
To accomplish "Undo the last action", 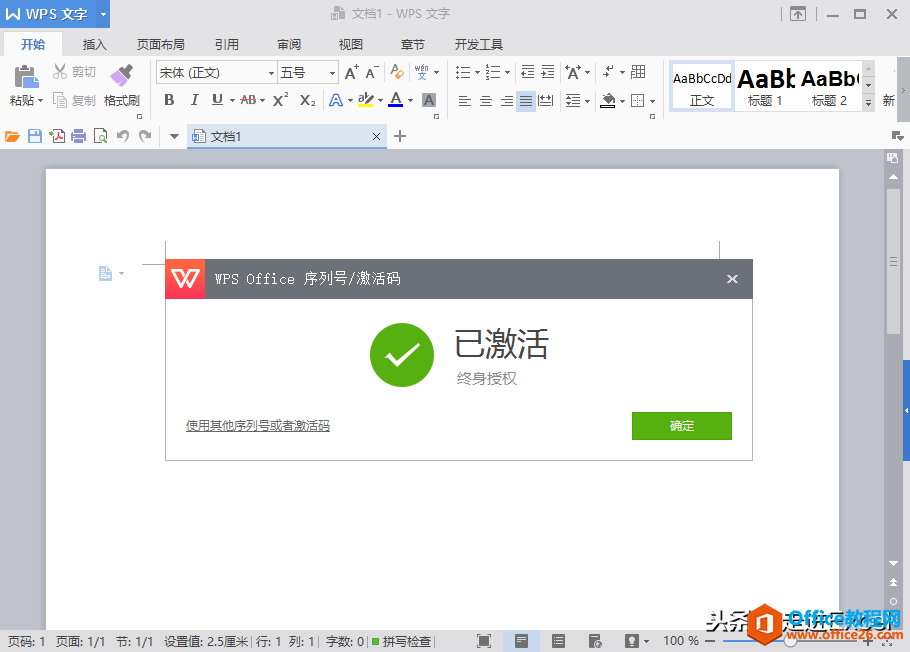I will pos(122,136).
